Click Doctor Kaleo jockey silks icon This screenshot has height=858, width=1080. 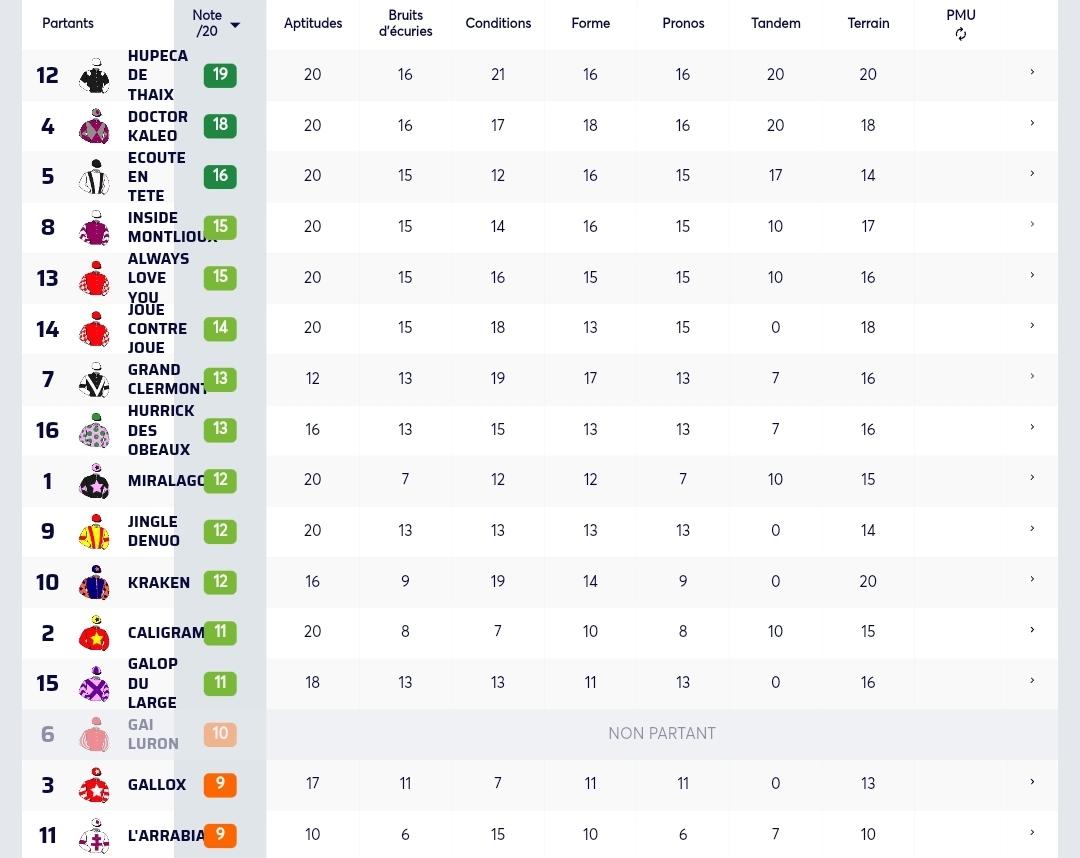(x=94, y=126)
